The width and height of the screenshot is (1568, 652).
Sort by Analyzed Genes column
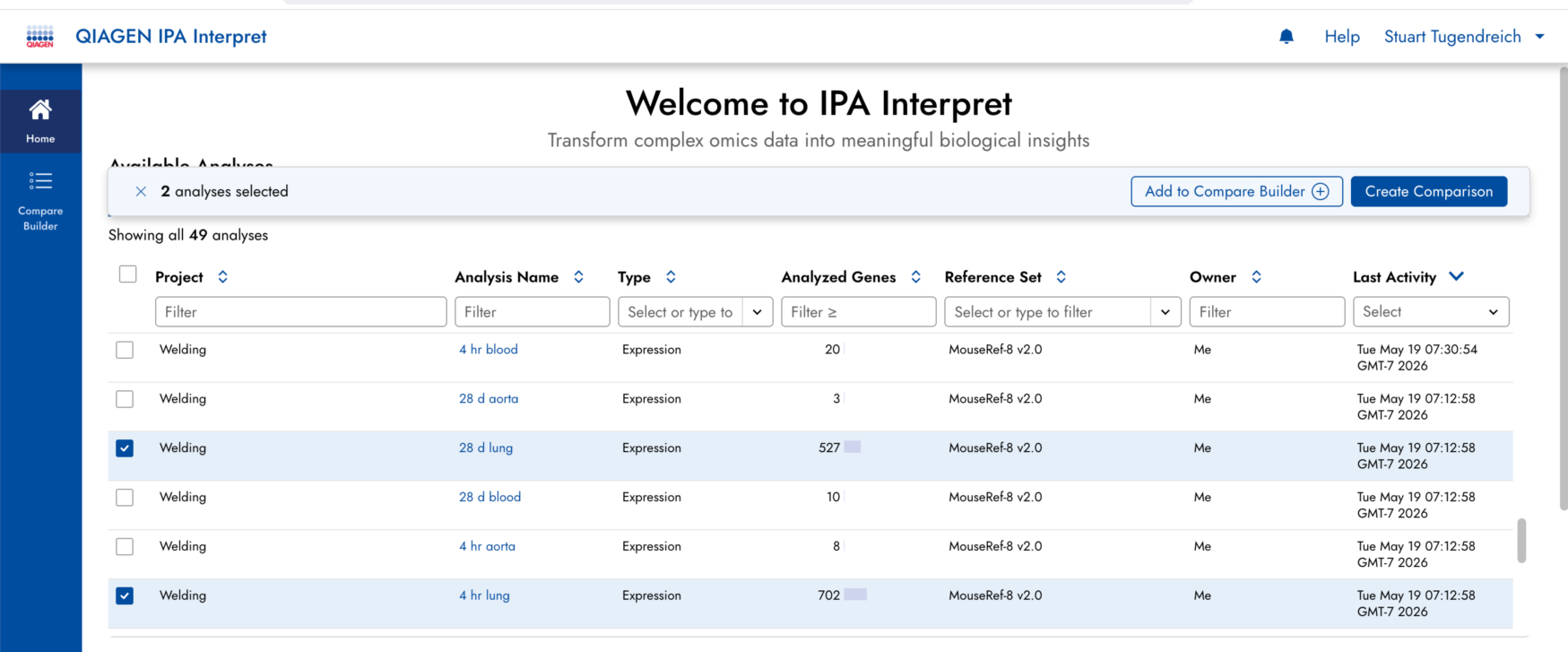click(915, 277)
